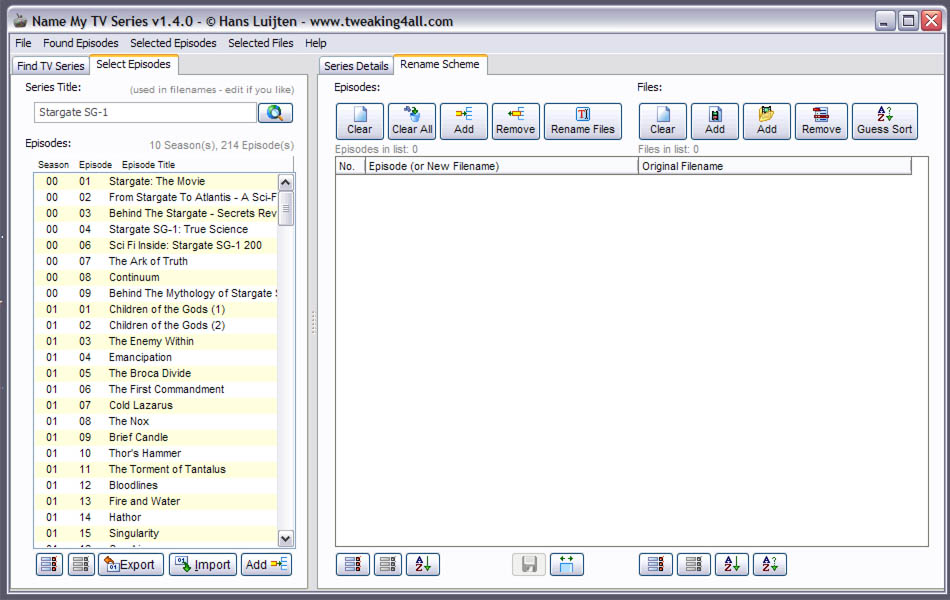Sort files A-Z icon below Files list
This screenshot has height=600, width=950.
(x=732, y=564)
